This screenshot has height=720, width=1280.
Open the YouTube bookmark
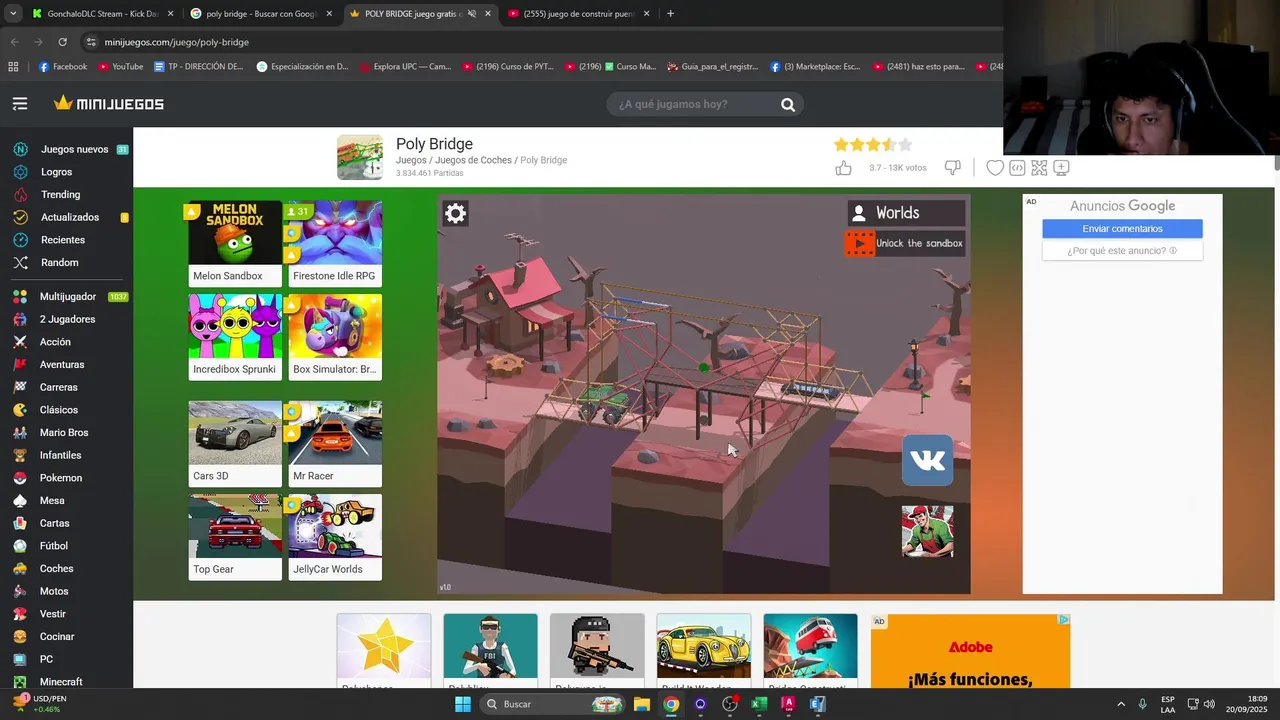coord(121,67)
